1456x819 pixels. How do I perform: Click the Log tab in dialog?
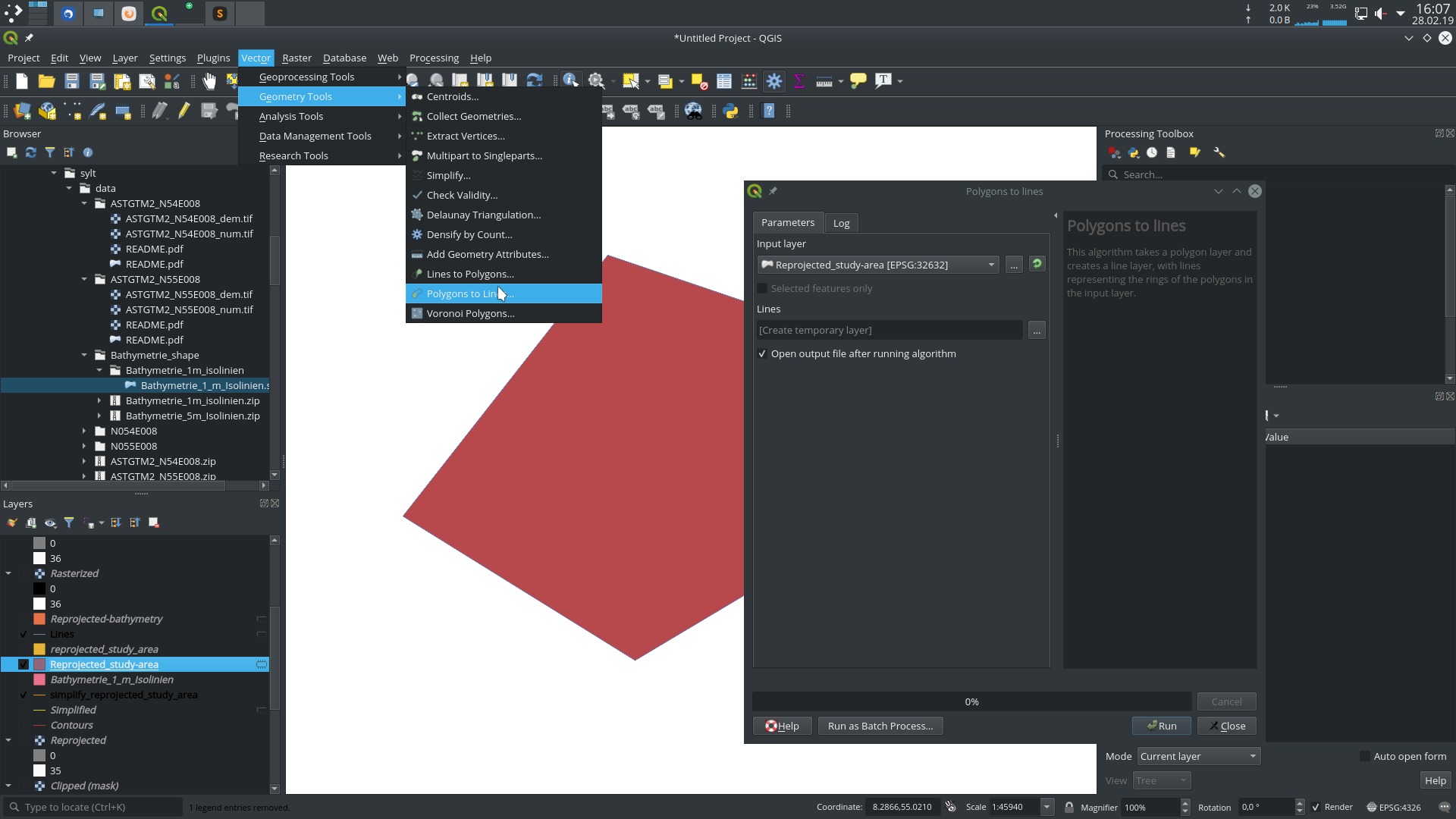point(841,222)
